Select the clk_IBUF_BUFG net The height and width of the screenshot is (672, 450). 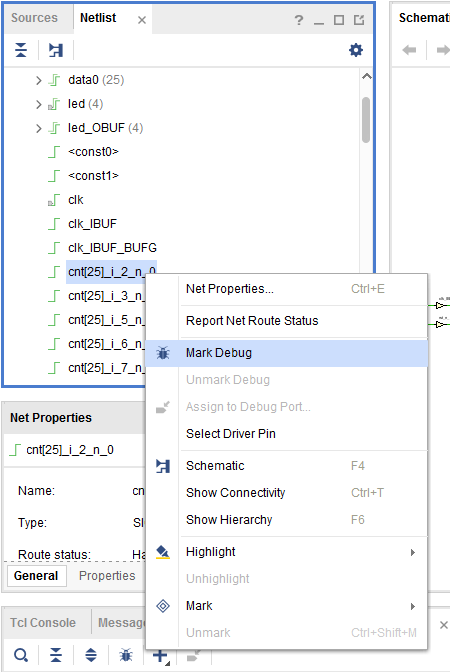(112, 248)
